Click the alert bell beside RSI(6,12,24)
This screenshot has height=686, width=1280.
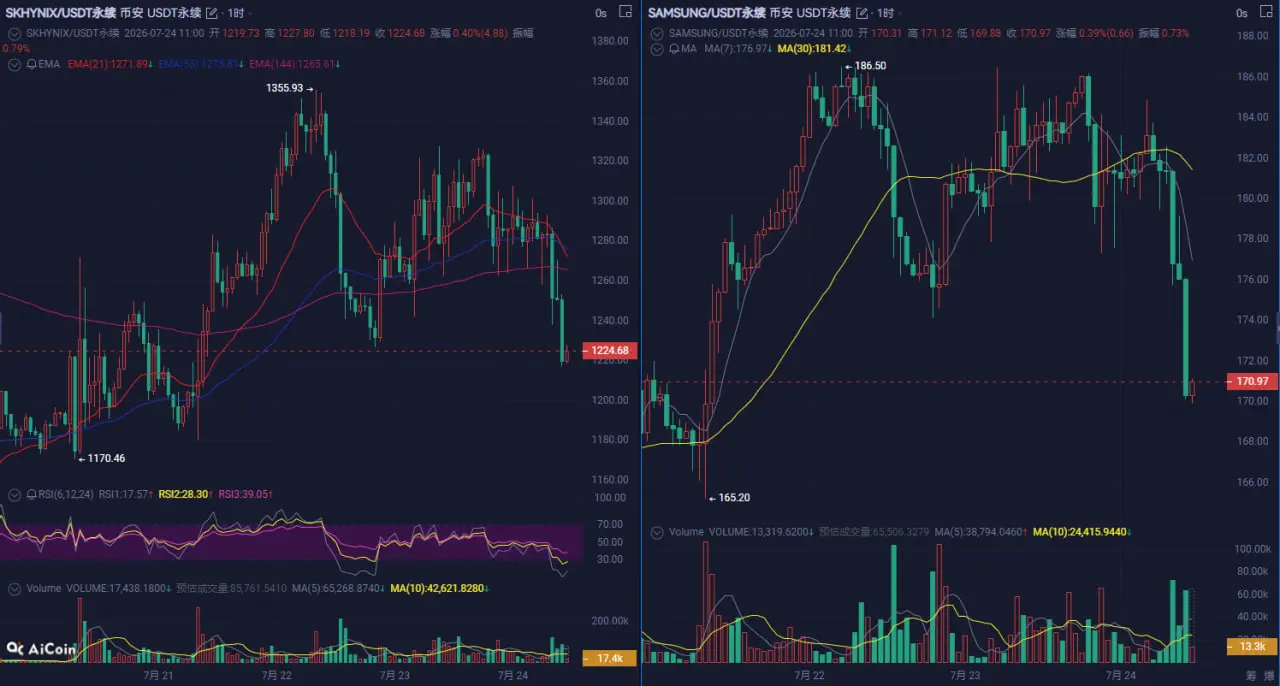pos(31,494)
